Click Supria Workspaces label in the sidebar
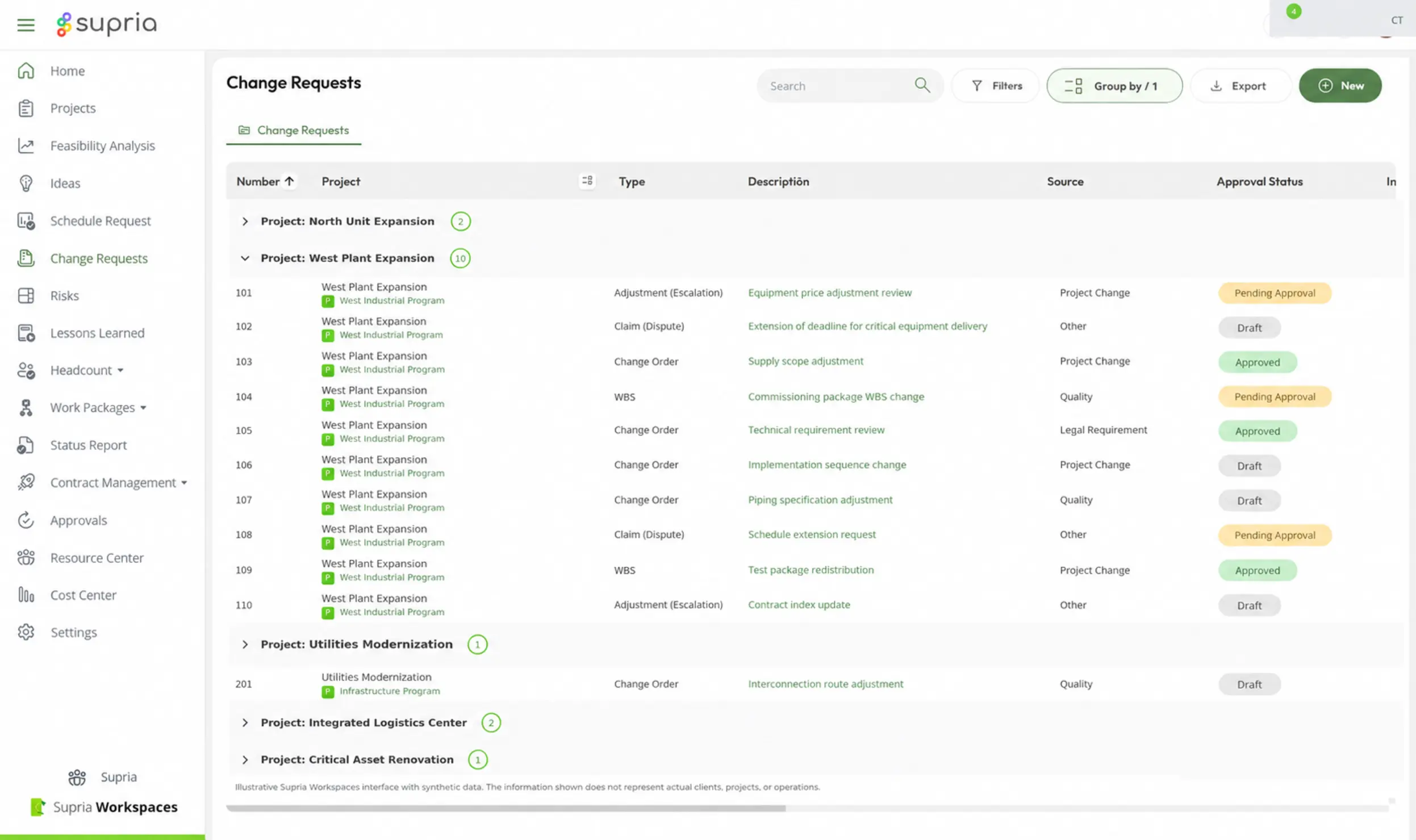Viewport: 1416px width, 840px height. point(115,807)
